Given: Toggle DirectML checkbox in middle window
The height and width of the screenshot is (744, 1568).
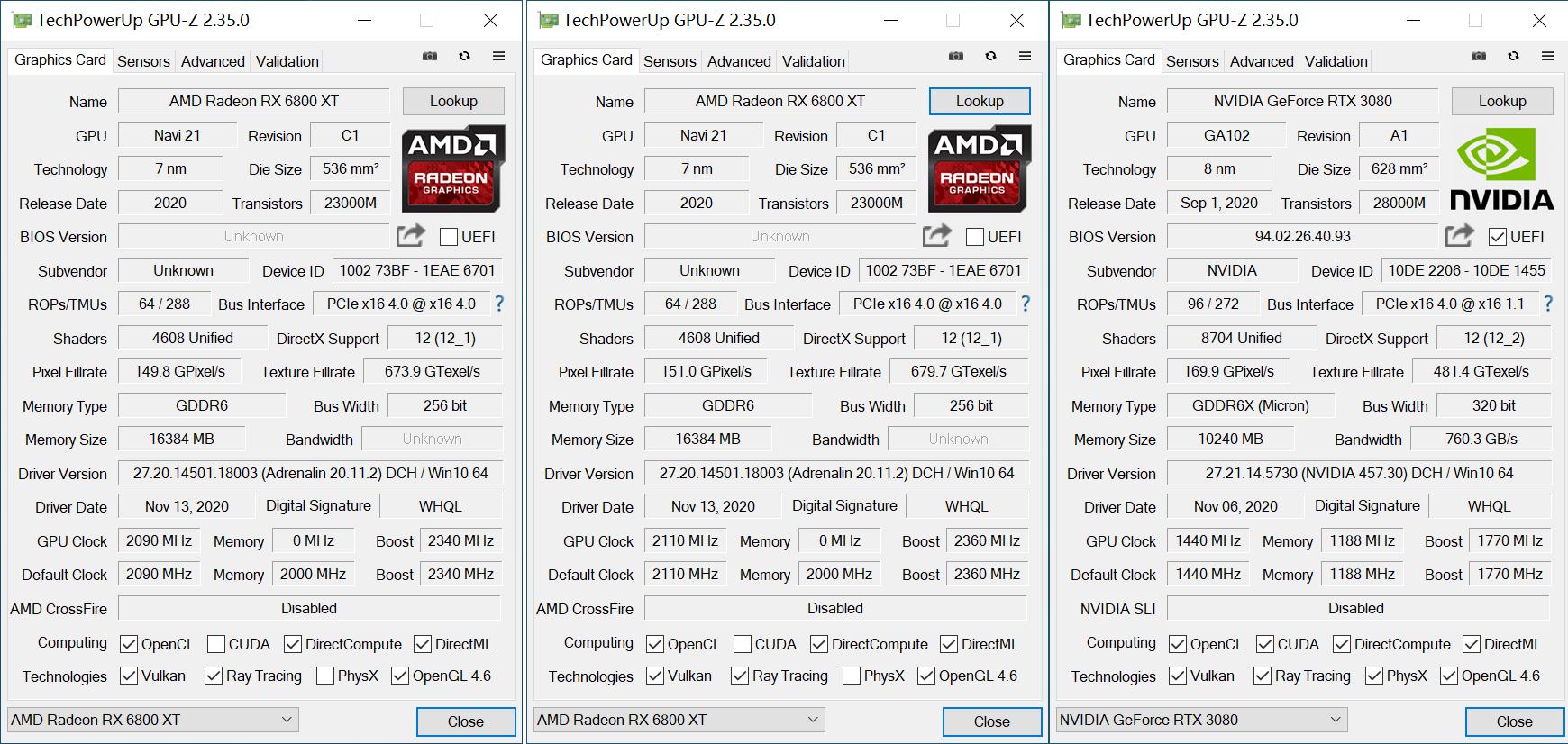Looking at the screenshot, I should coord(949,644).
